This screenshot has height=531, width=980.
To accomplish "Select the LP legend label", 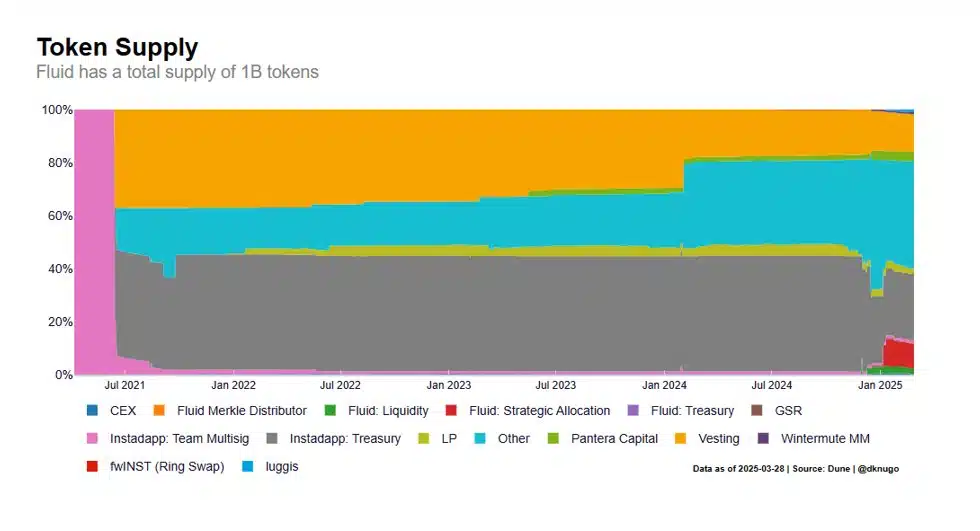I will click(449, 438).
